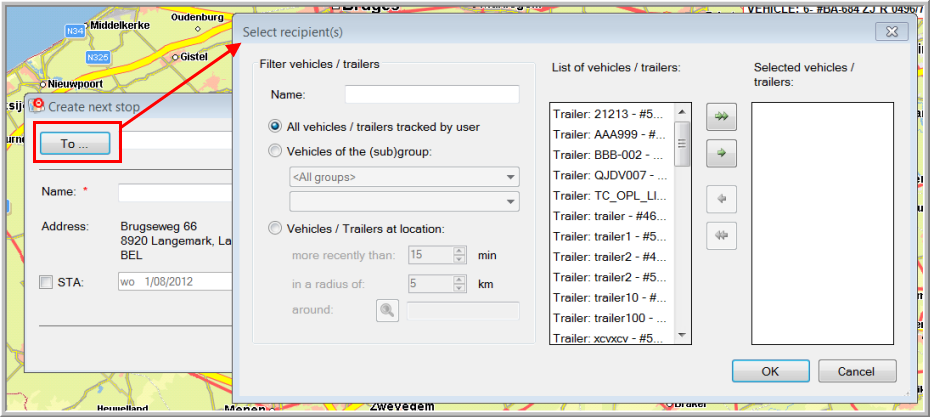Click the location search magnifier icon
Viewport: 930px width, 417px height.
pyautogui.click(x=387, y=311)
